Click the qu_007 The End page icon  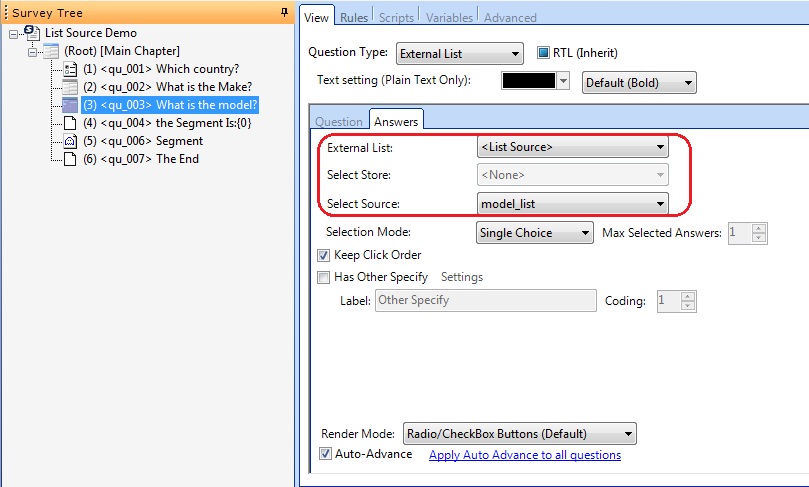point(70,159)
